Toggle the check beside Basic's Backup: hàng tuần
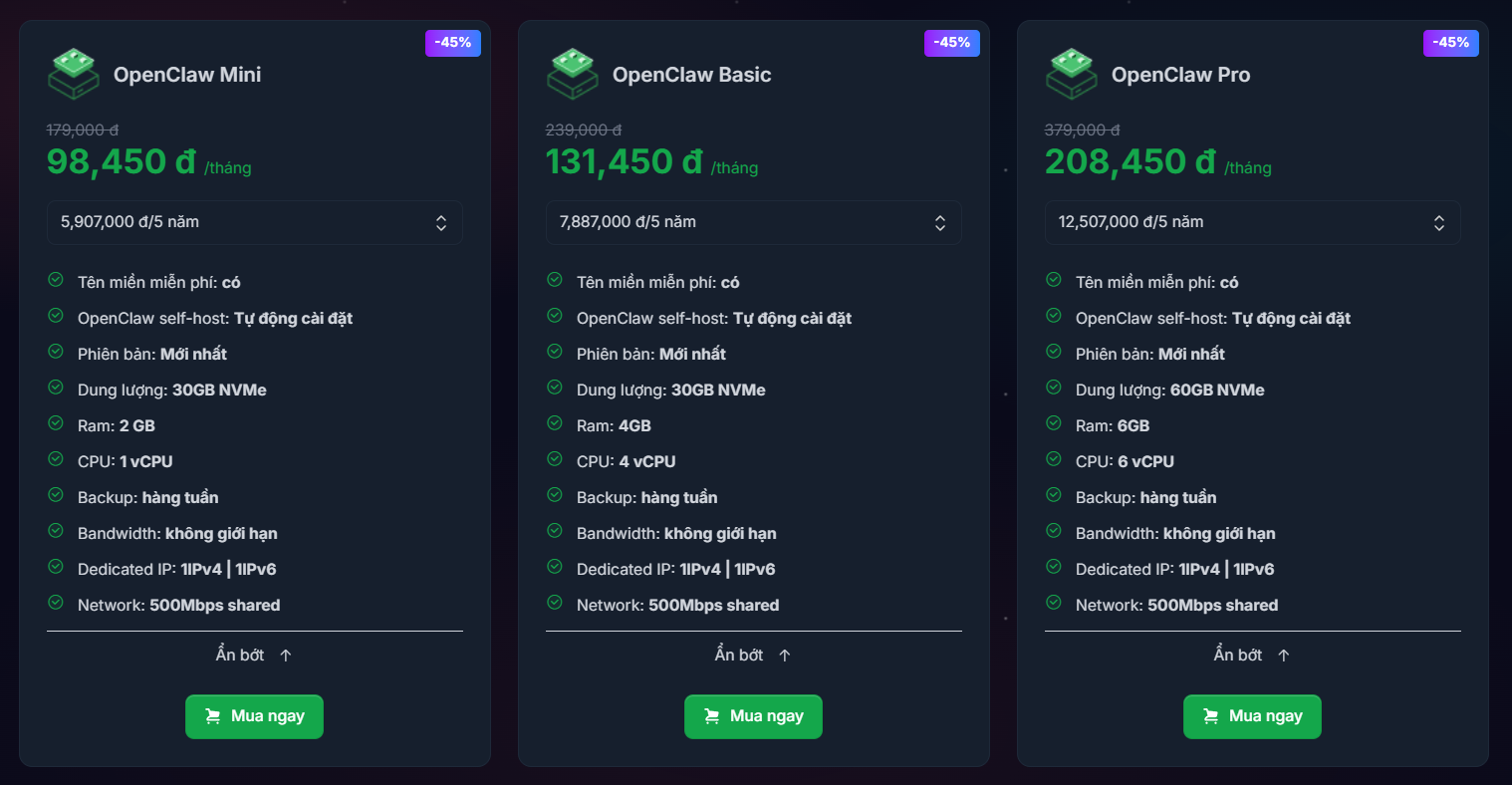The image size is (1512, 785). 555,495
